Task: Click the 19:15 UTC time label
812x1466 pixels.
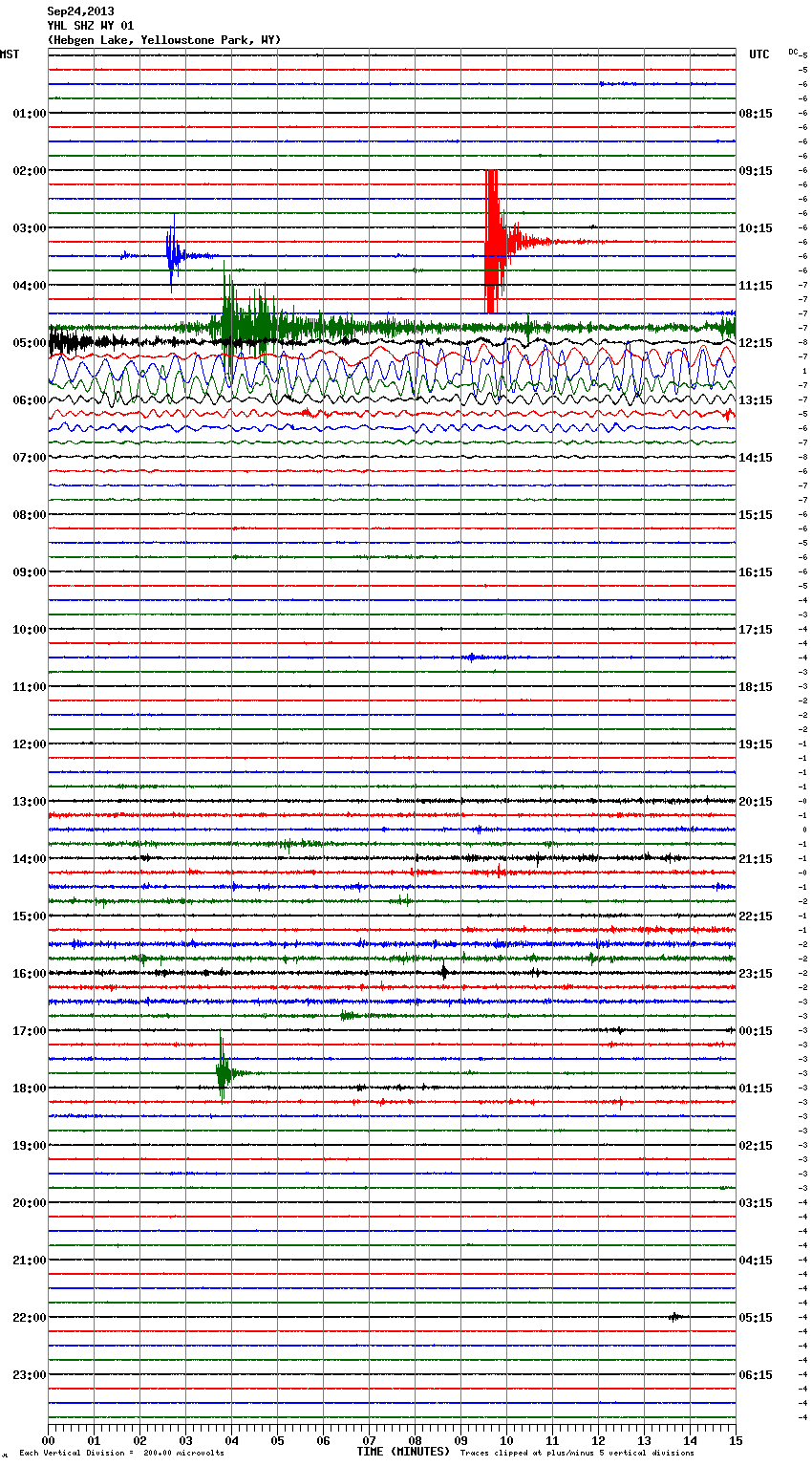Action: (756, 744)
